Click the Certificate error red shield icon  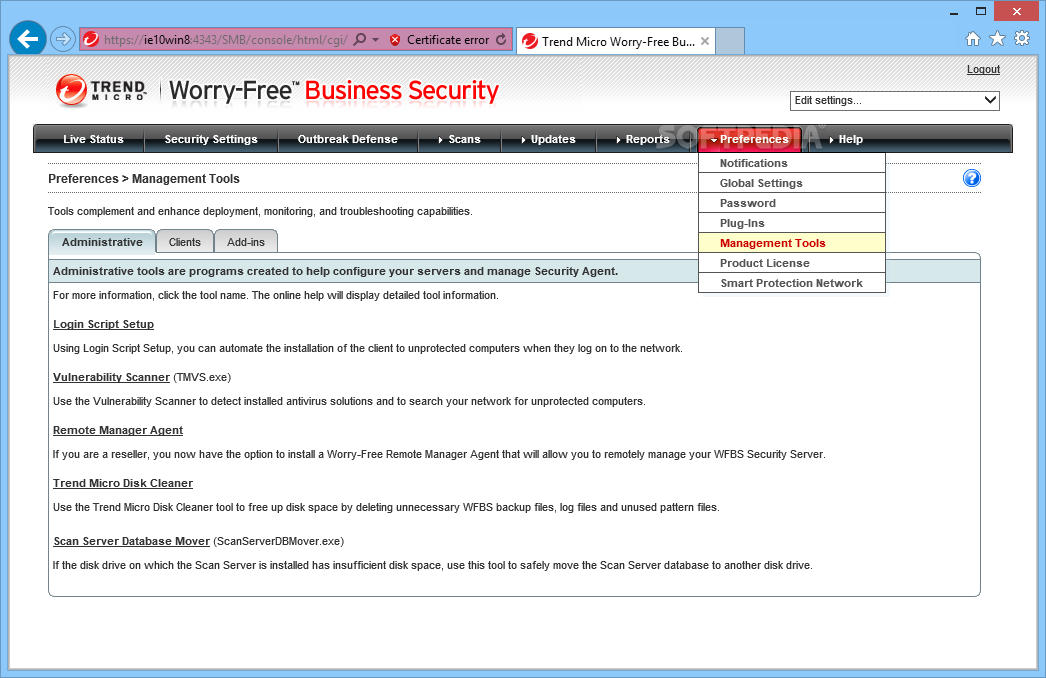[395, 40]
